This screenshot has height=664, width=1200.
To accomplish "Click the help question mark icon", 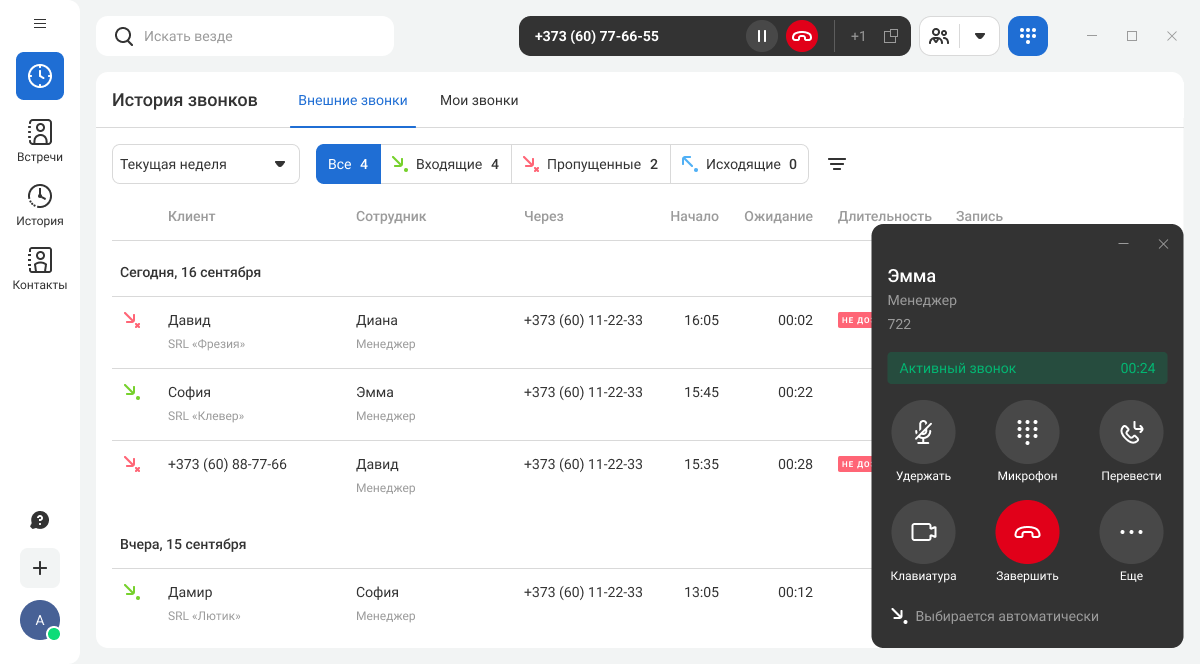I will [x=40, y=520].
